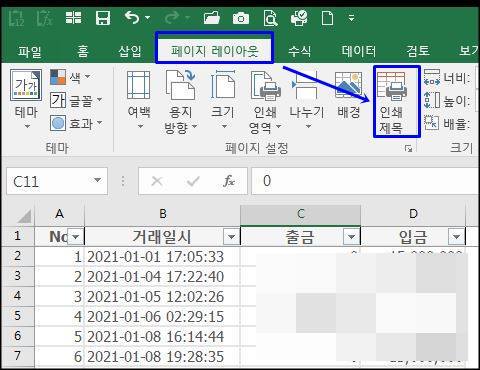
Task: Open the Undo history dropdown arrow
Action: tap(147, 18)
